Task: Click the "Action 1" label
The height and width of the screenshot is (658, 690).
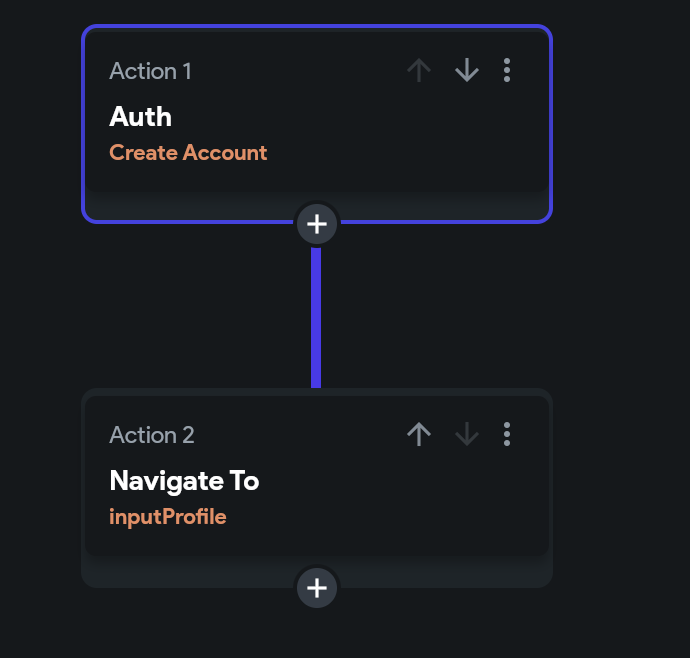Action: pyautogui.click(x=150, y=71)
